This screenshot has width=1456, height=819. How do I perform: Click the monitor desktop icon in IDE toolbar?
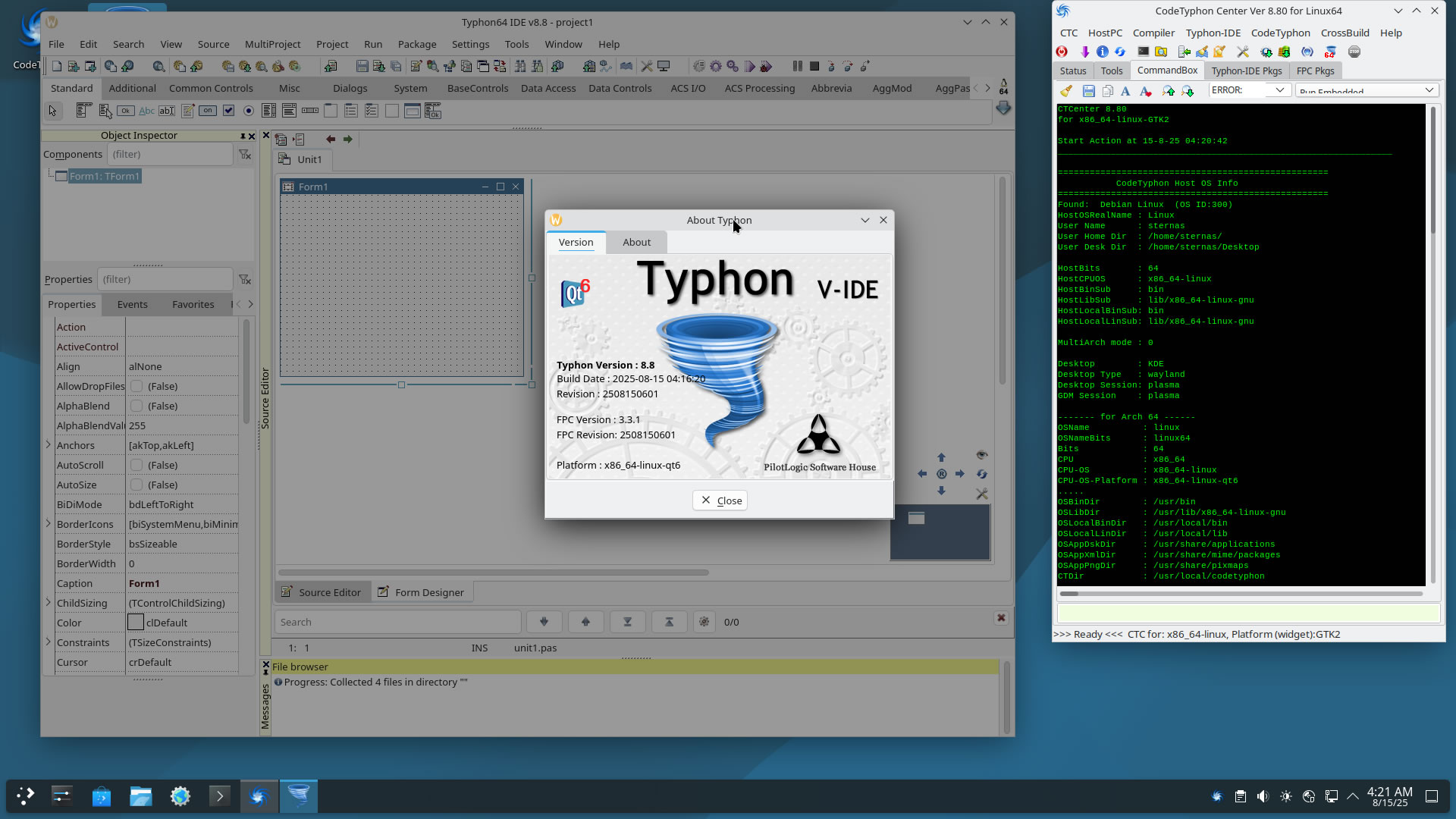point(664,67)
